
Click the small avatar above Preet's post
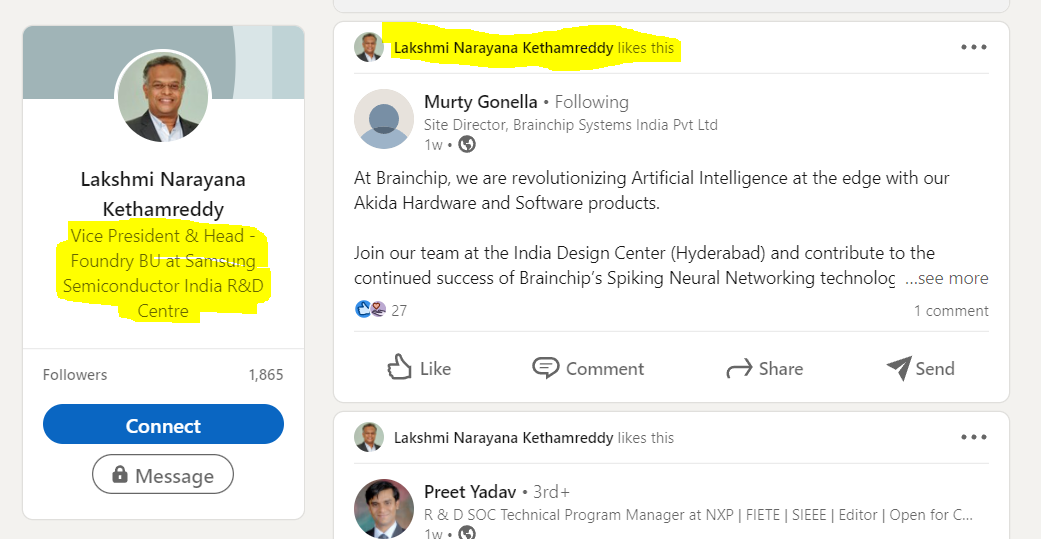coord(369,437)
